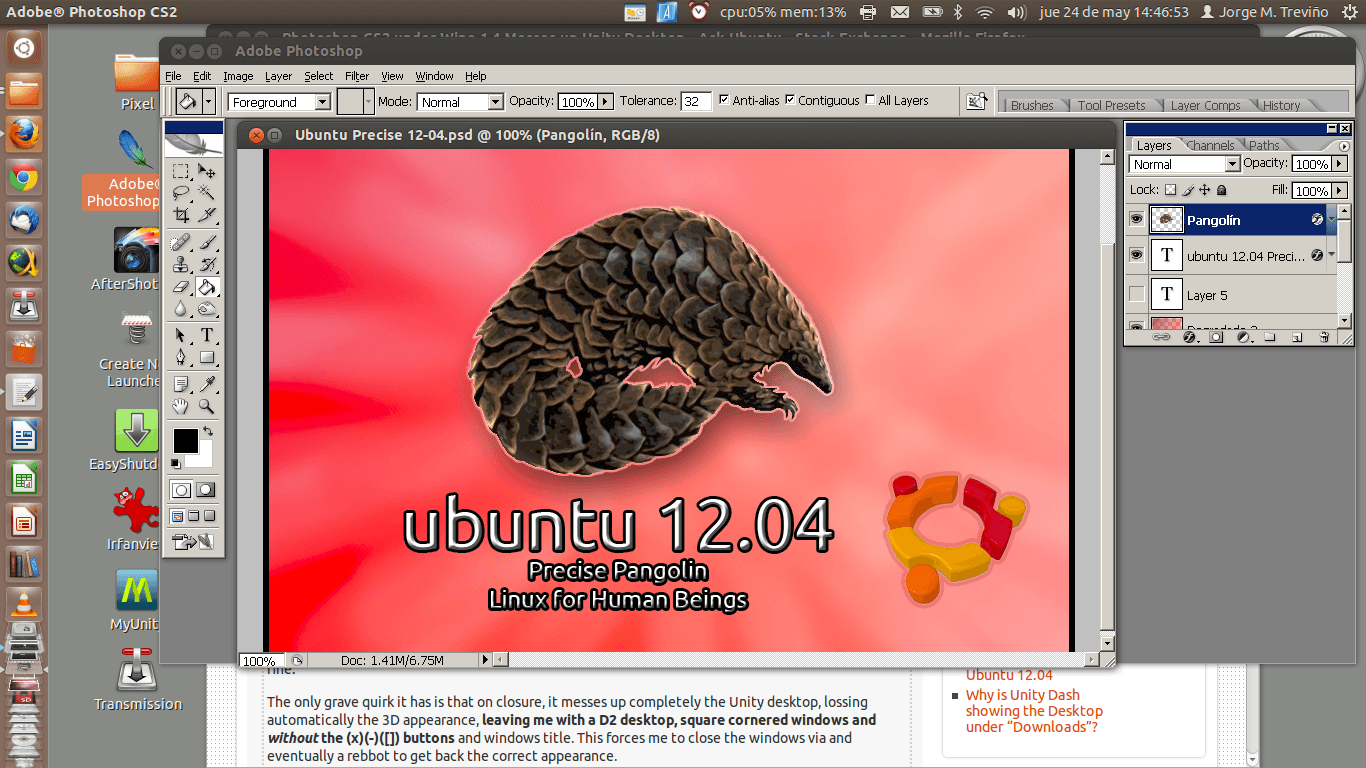Hide the Pangolín layer
The height and width of the screenshot is (768, 1366).
pos(1136,219)
